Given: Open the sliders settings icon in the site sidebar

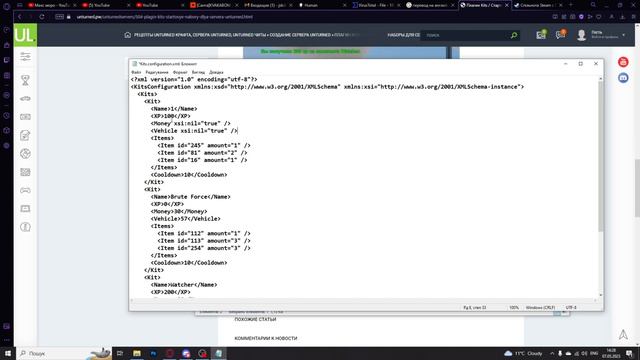Looking at the screenshot, I should click(x=25, y=57).
